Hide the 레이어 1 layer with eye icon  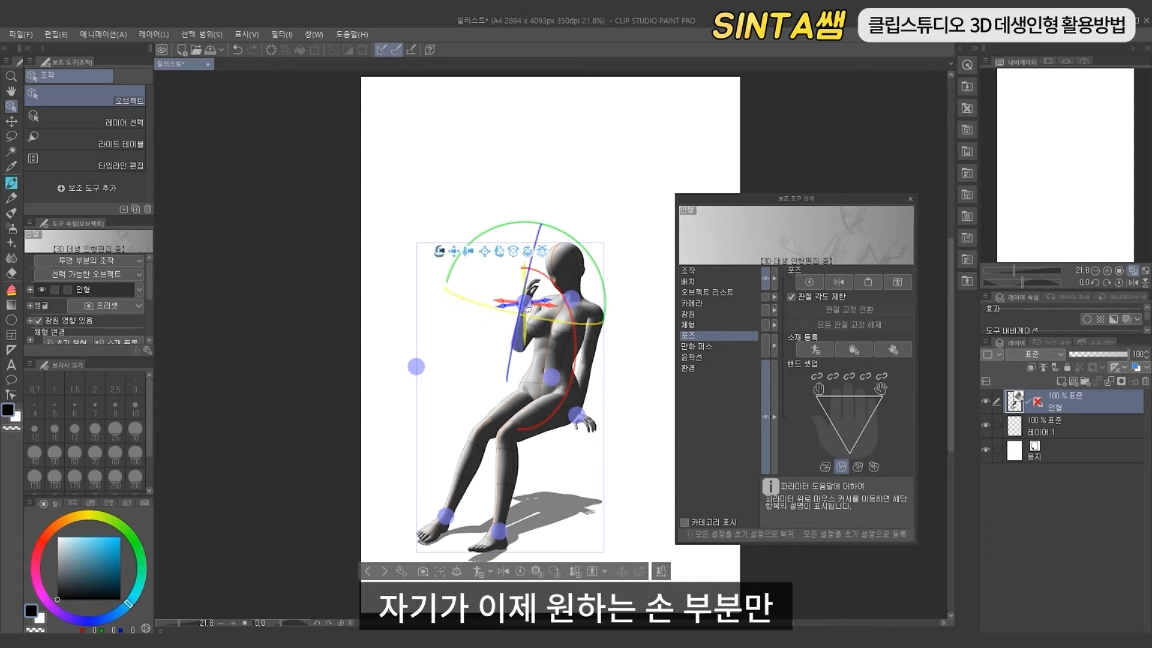coord(986,425)
